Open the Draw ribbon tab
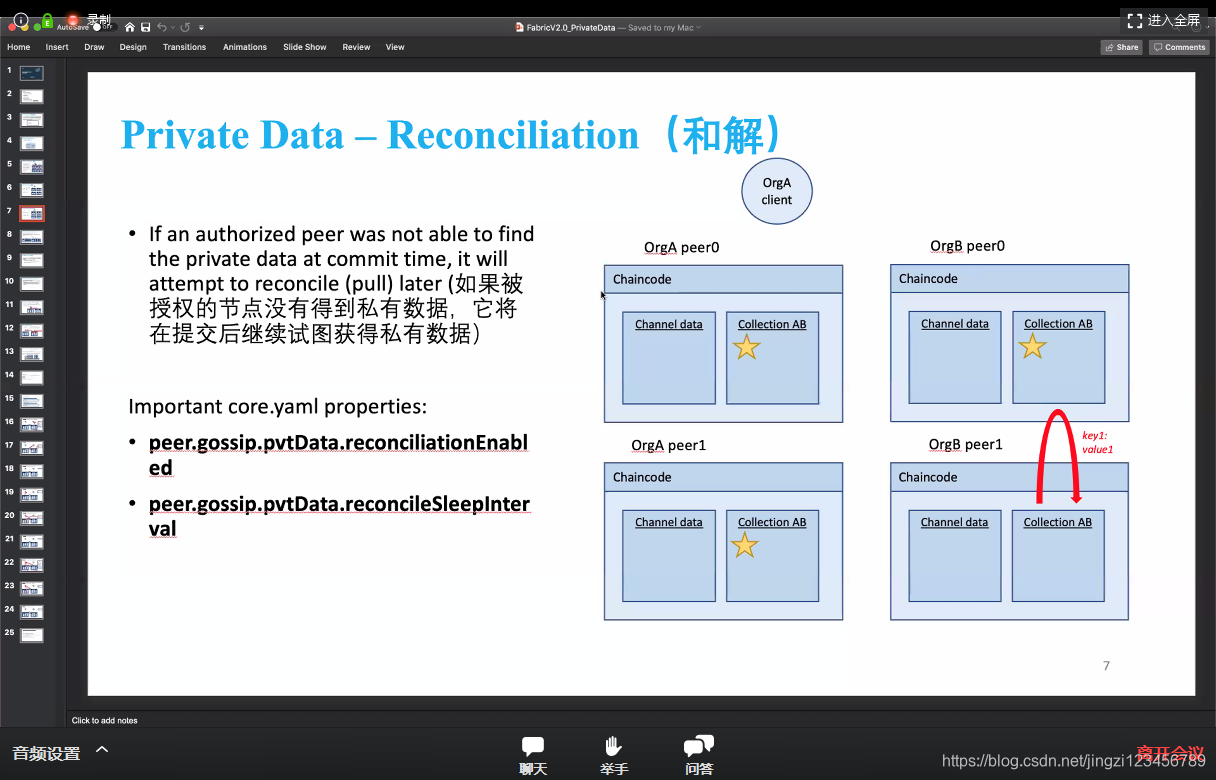Screen dimensions: 1216x780 94,47
